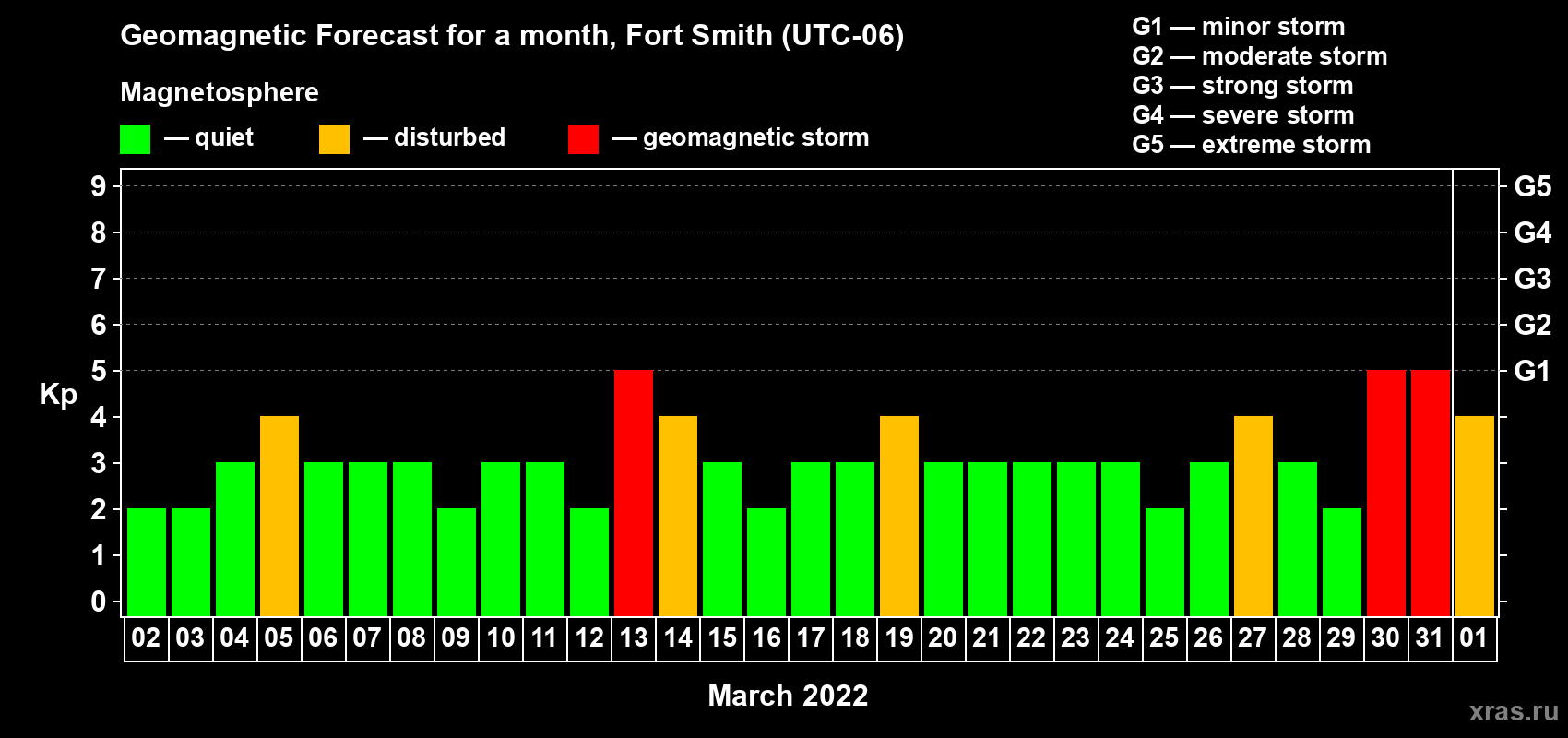Click the March 2022 month label
The height and width of the screenshot is (738, 1568).
(x=788, y=696)
